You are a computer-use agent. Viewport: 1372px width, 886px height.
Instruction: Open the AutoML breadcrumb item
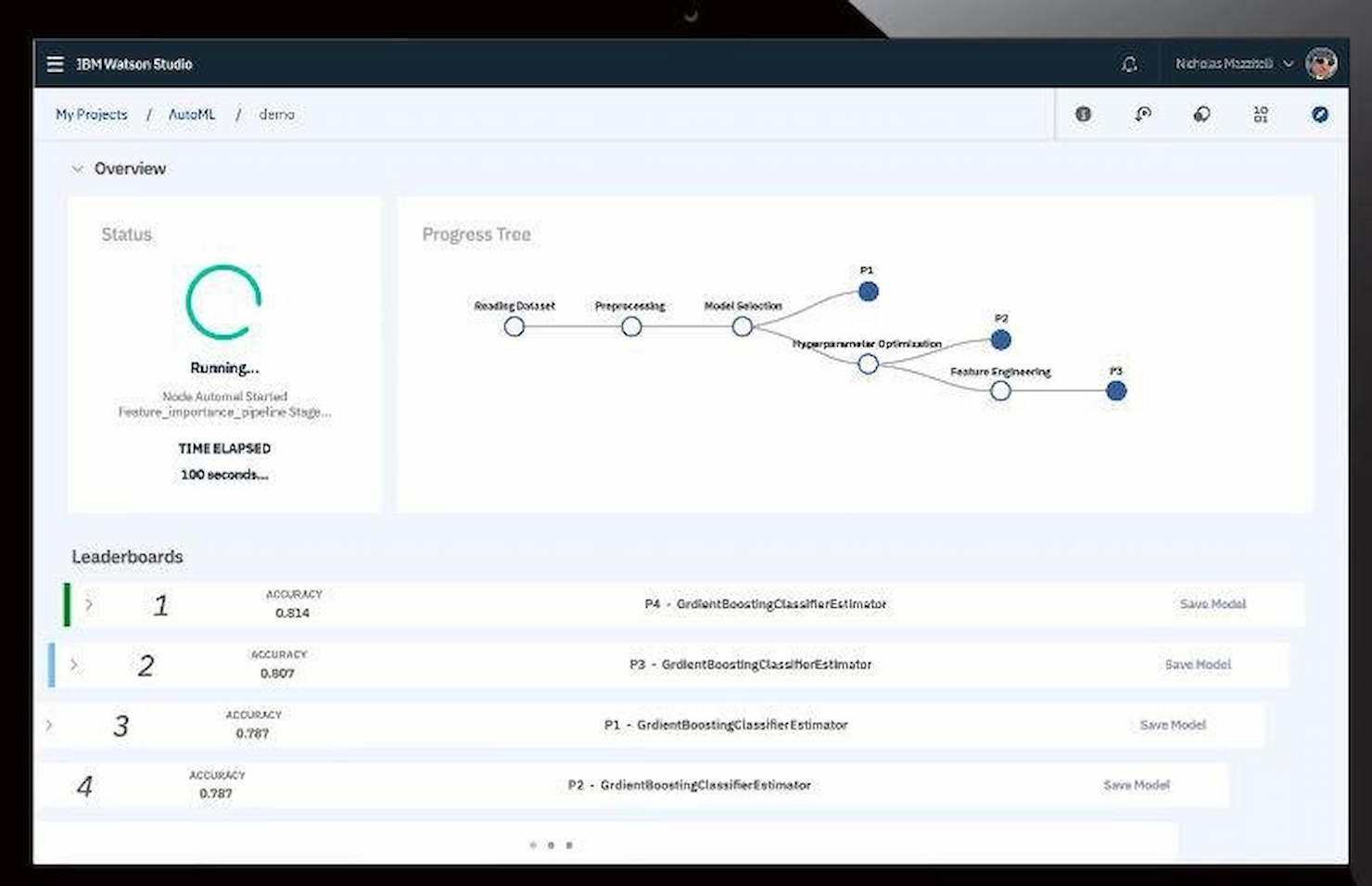point(191,114)
